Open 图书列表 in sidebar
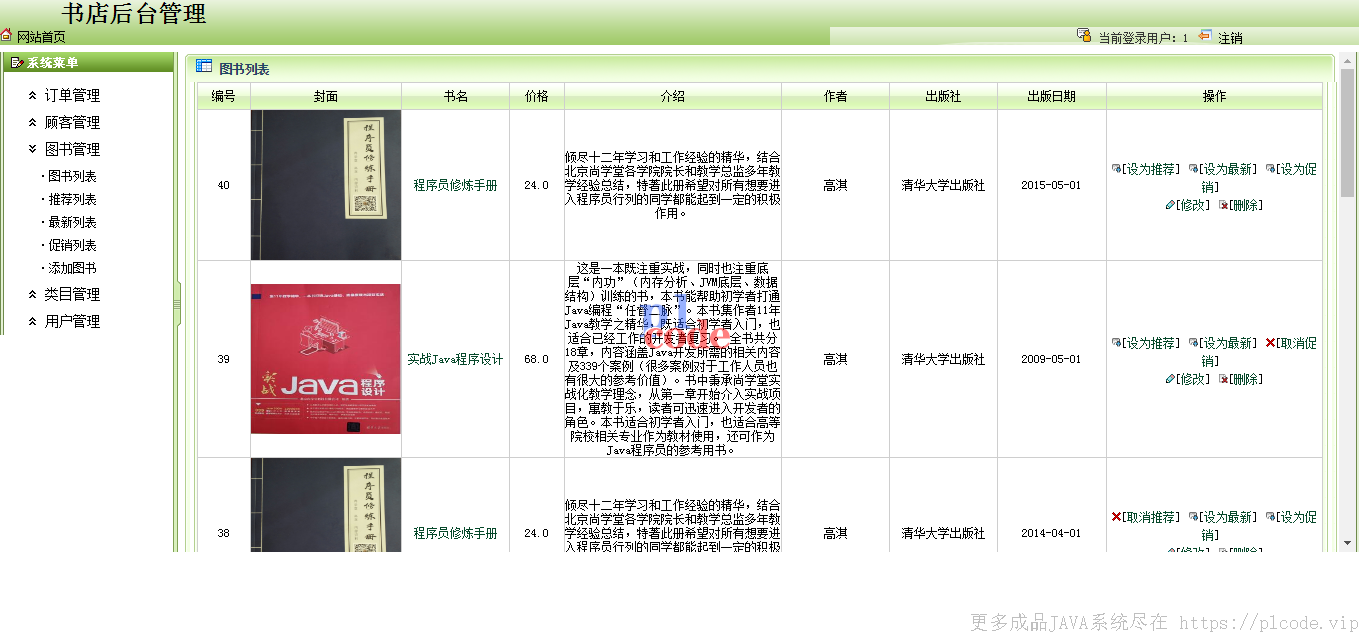1359x639 pixels. tap(72, 176)
